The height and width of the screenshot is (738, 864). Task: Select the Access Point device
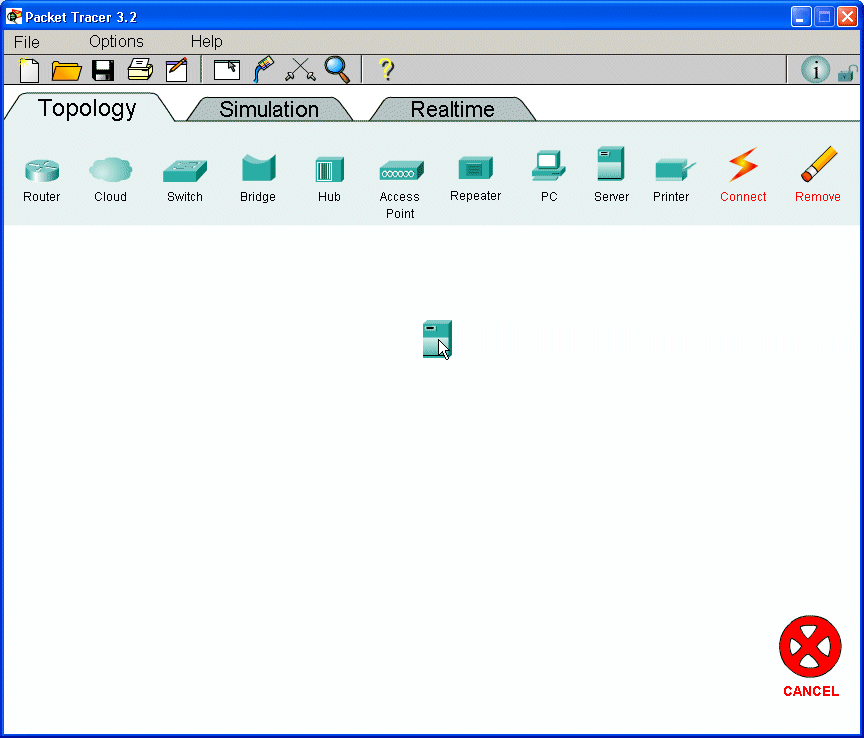click(x=401, y=190)
